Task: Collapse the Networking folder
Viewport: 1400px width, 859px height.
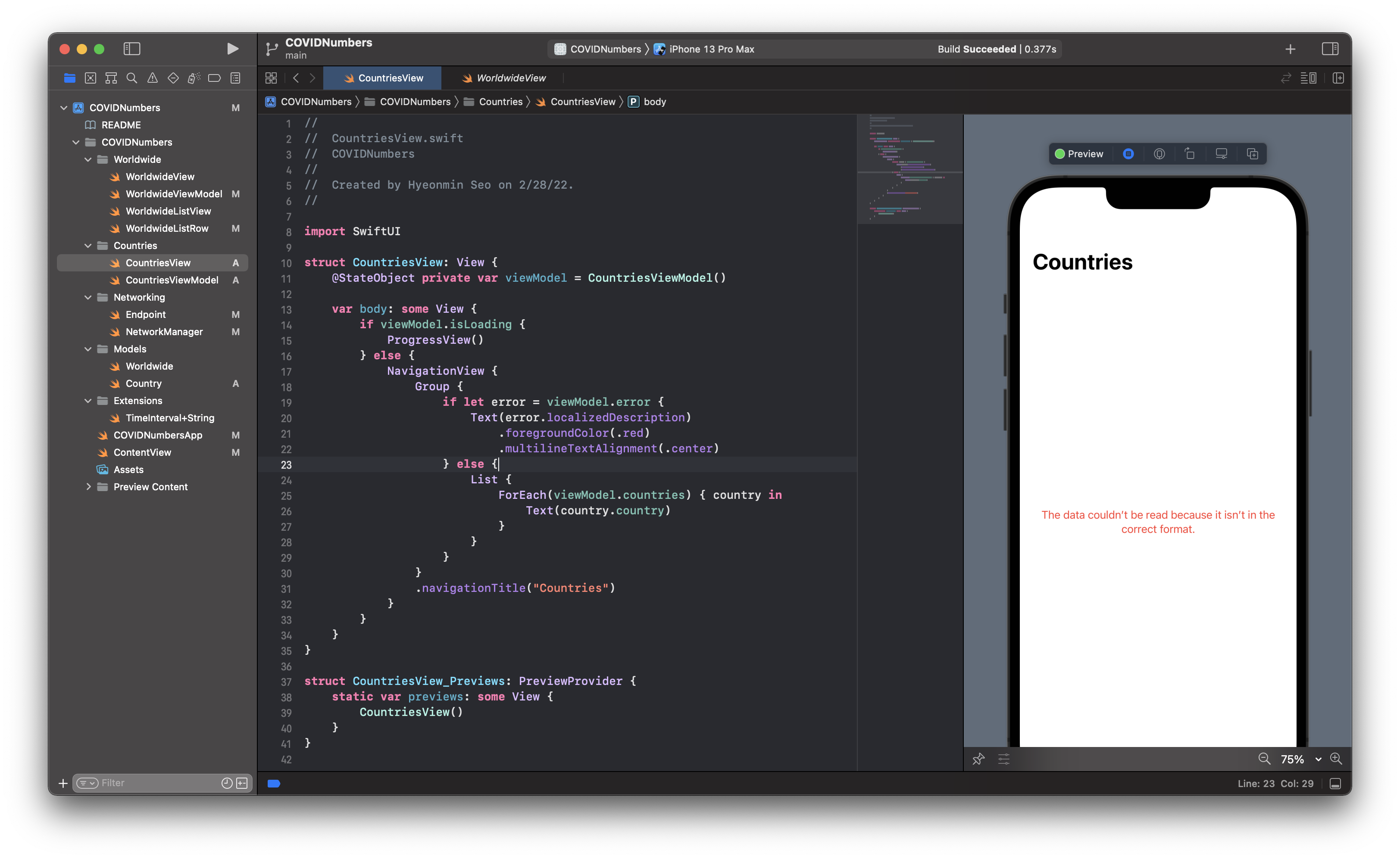Action: pyautogui.click(x=88, y=297)
